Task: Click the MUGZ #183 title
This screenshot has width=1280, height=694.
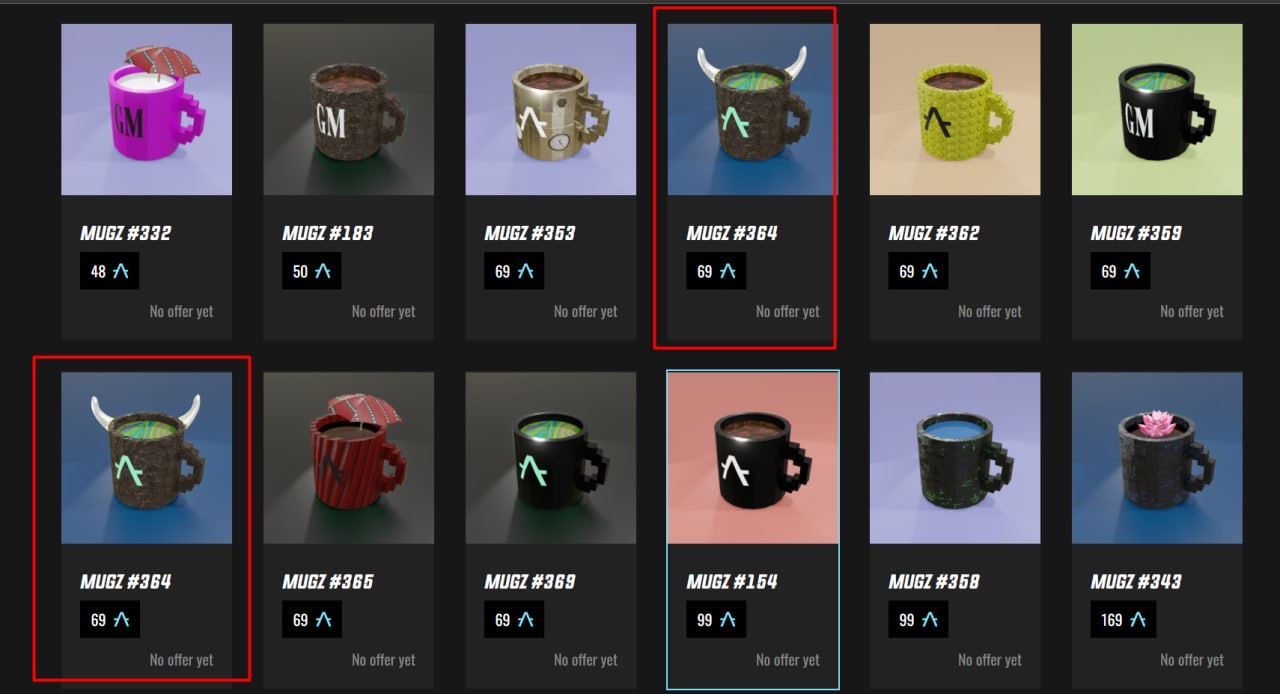Action: tap(328, 233)
